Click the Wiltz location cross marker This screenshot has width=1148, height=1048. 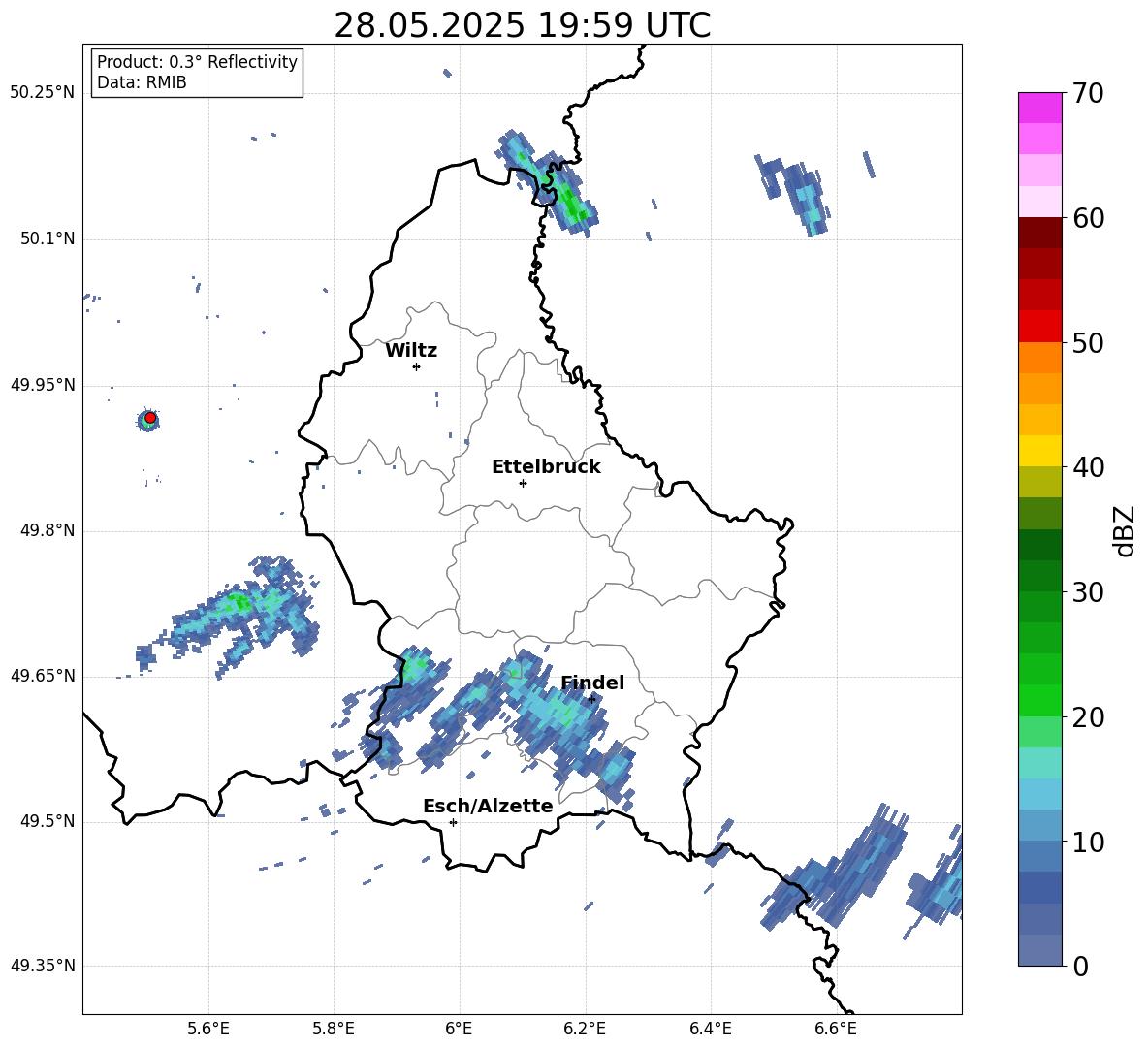tap(417, 366)
